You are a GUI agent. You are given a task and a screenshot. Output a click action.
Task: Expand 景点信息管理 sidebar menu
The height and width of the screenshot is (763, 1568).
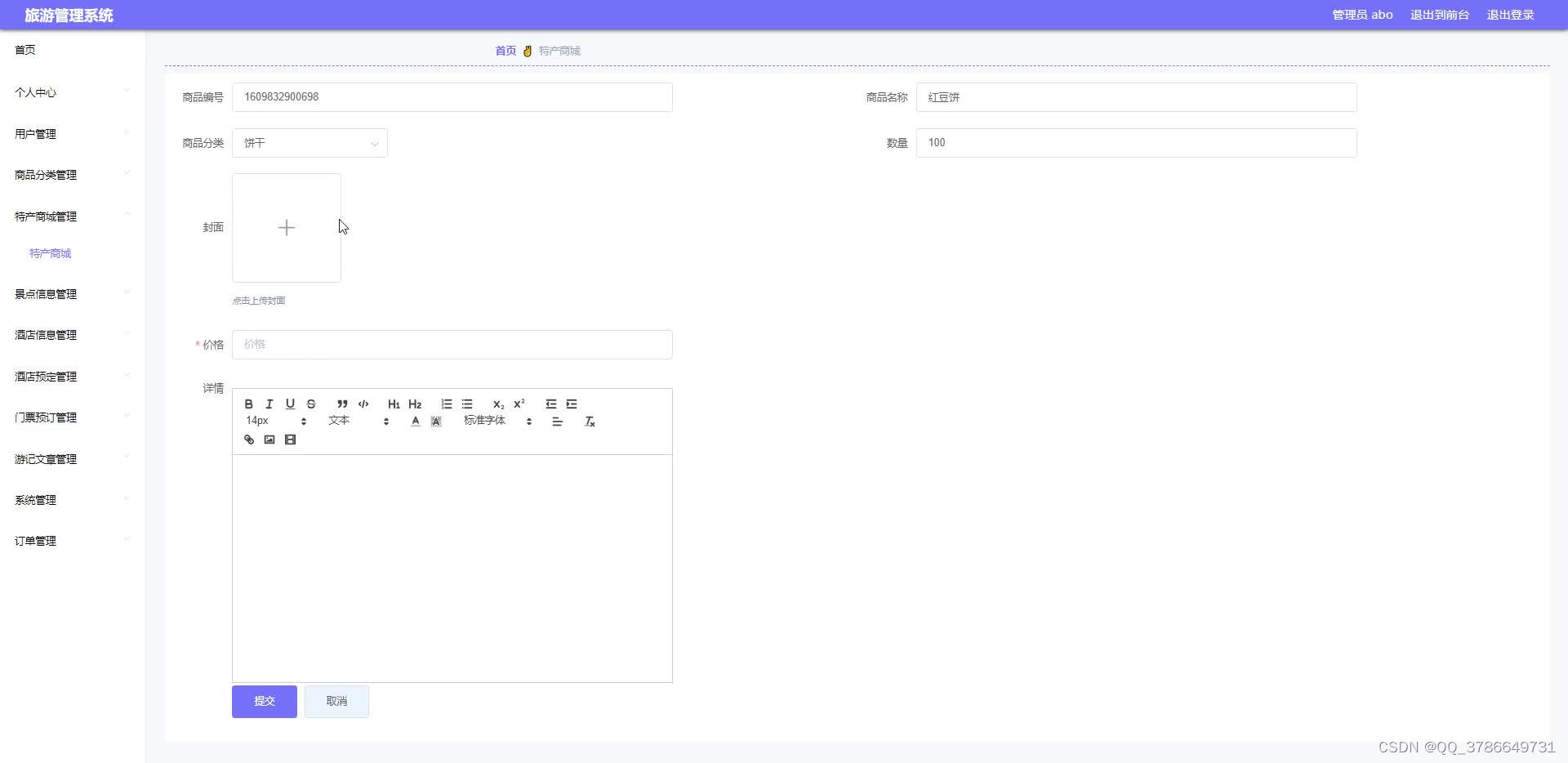(72, 294)
